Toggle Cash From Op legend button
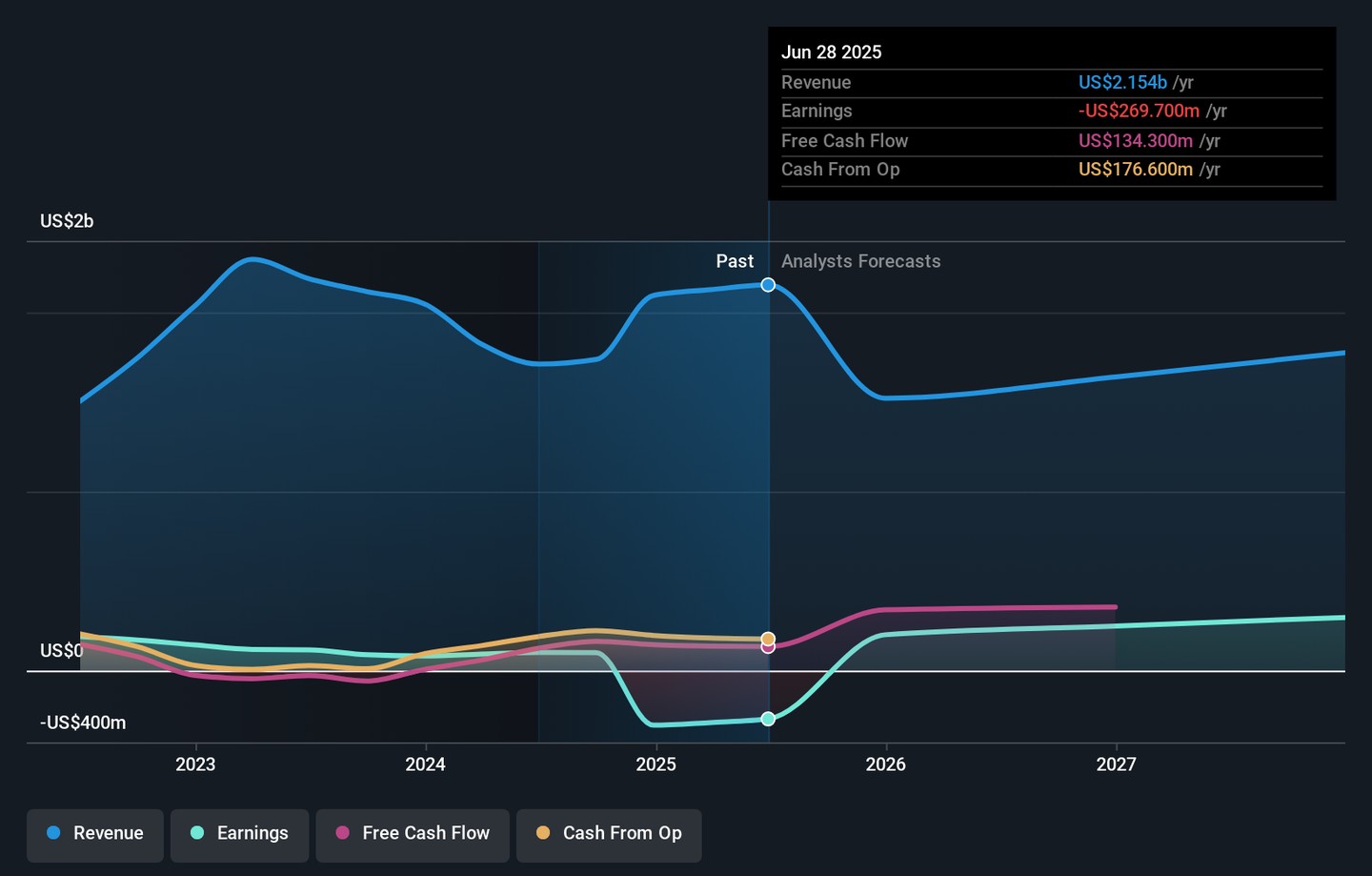Image resolution: width=1372 pixels, height=876 pixels. pos(609,833)
